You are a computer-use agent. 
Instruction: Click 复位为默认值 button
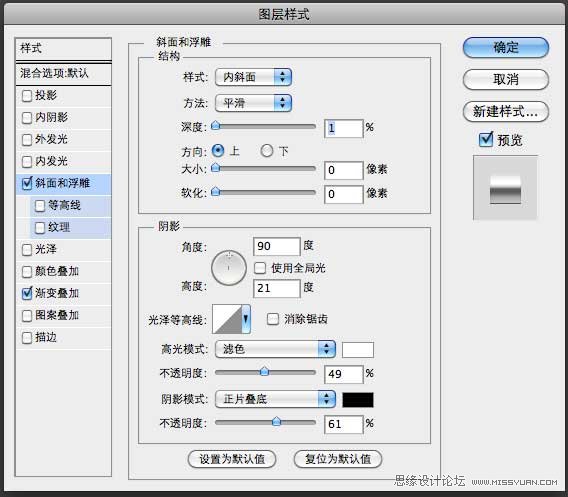338,459
